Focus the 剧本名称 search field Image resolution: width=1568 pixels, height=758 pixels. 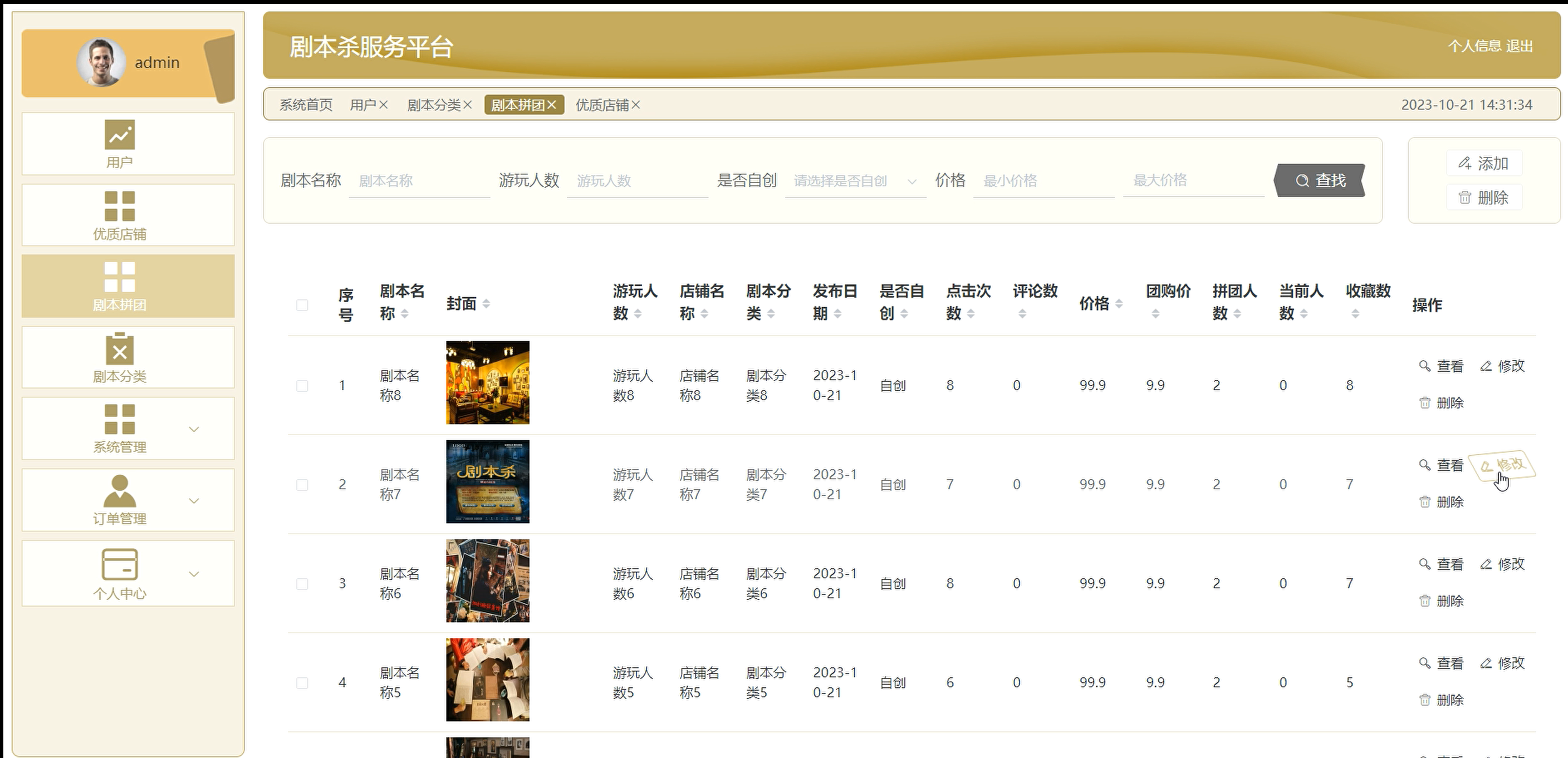[419, 181]
